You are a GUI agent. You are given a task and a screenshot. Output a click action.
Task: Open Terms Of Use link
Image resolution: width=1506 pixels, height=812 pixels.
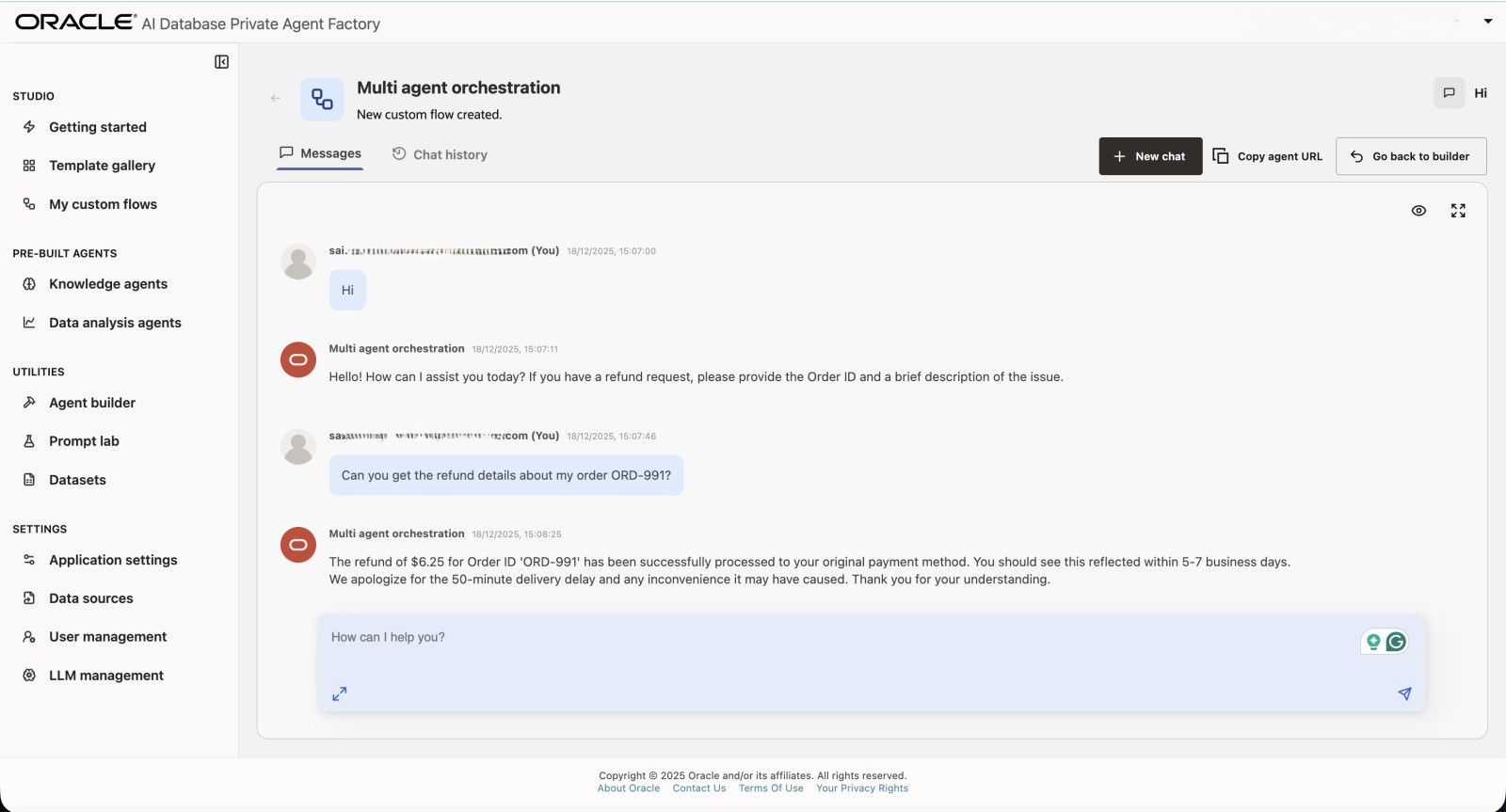[771, 788]
